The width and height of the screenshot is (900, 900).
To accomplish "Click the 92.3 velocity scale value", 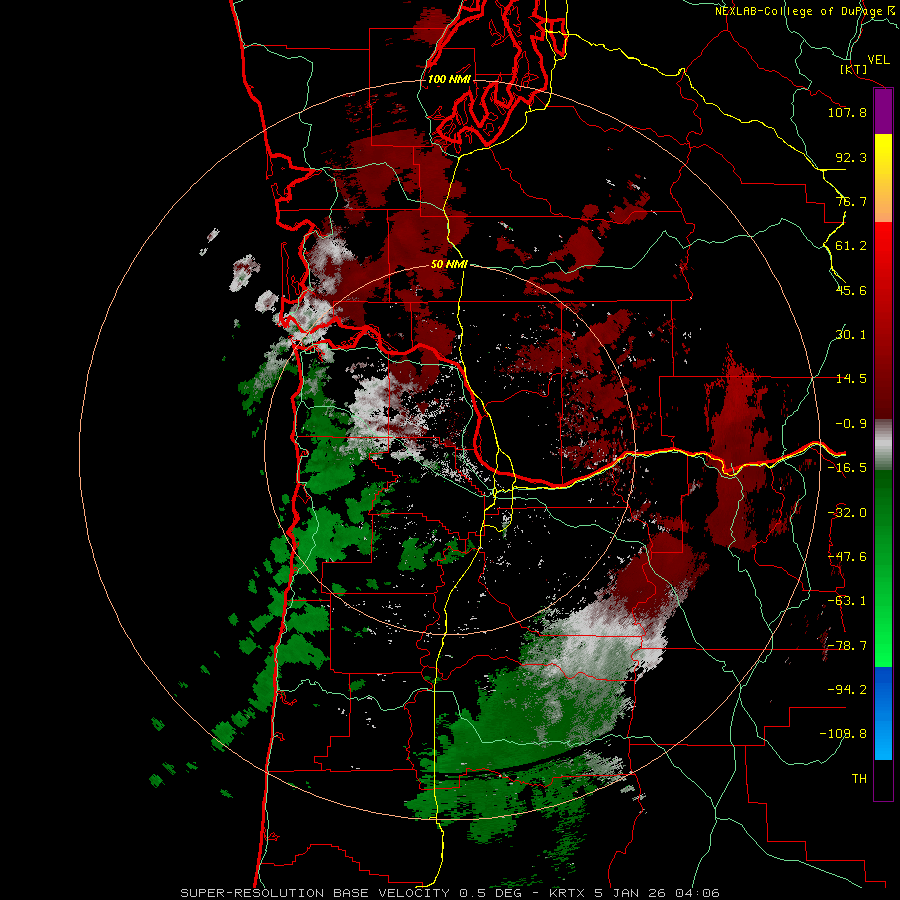I will (x=851, y=157).
